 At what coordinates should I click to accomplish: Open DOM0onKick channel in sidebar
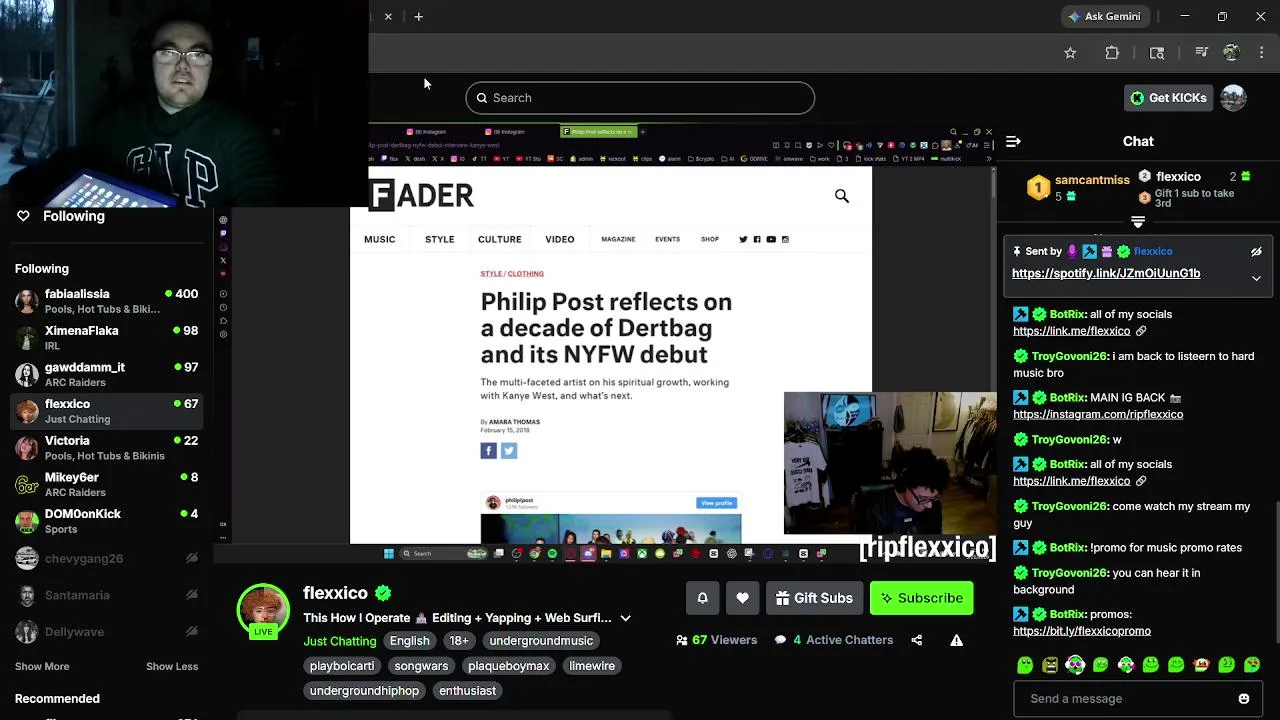click(107, 521)
